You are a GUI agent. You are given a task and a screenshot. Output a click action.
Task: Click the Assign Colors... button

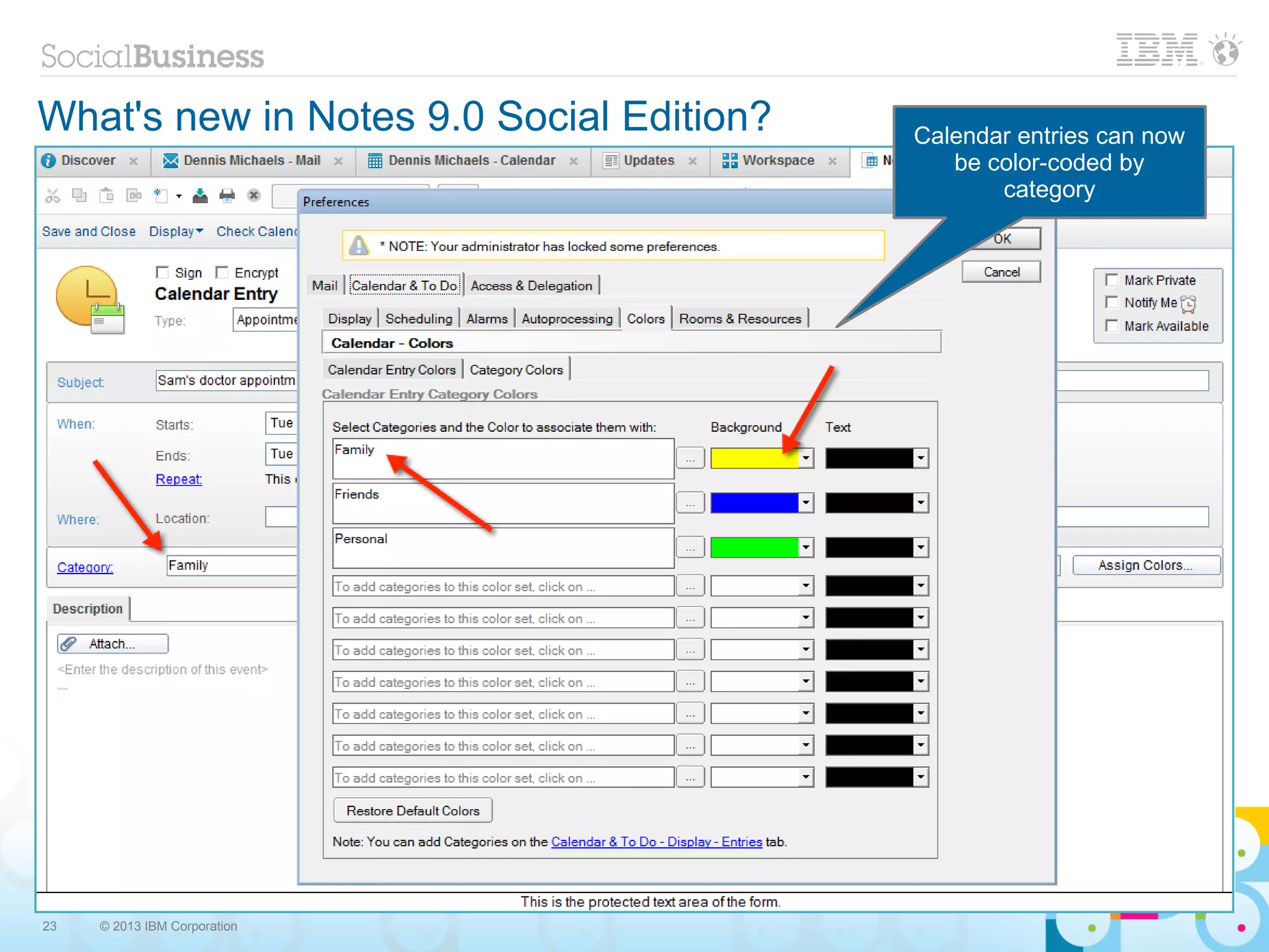pyautogui.click(x=1146, y=566)
